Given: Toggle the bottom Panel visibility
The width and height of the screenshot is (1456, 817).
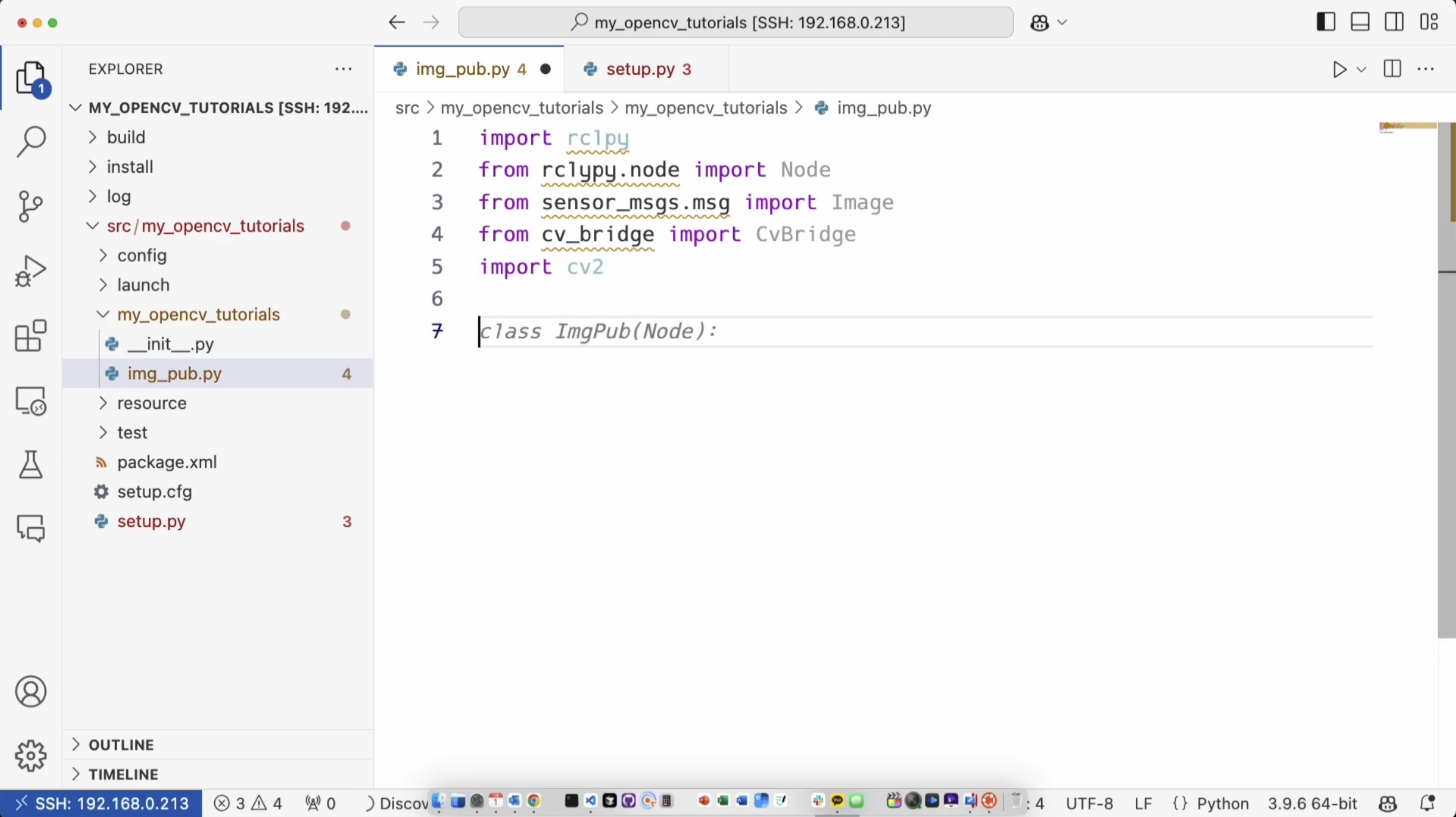Looking at the screenshot, I should tap(1360, 23).
